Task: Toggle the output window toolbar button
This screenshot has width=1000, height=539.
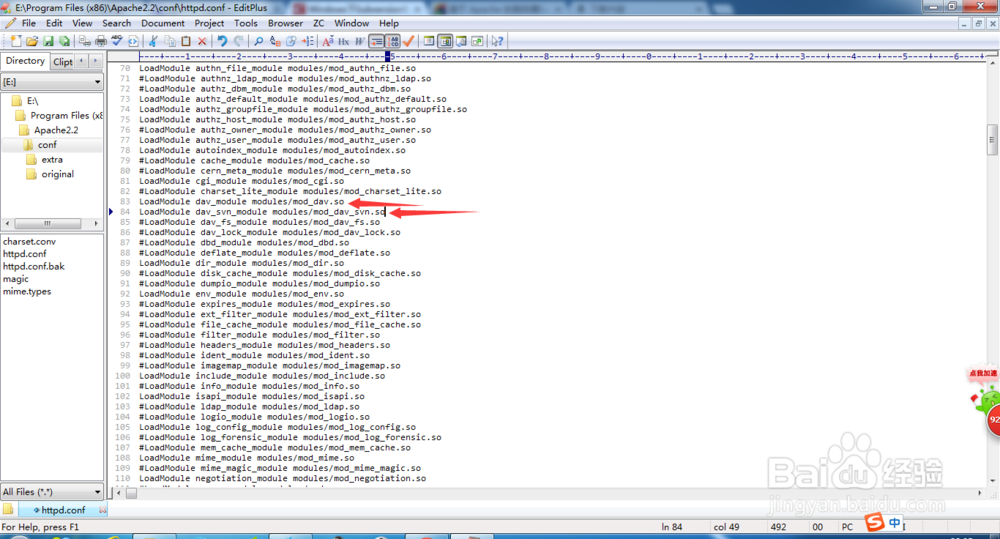Action: [x=461, y=41]
